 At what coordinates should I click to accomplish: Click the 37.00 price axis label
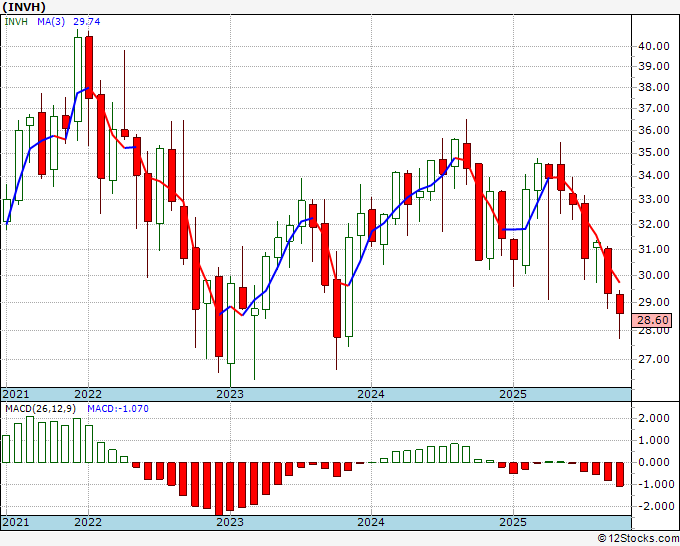(x=654, y=108)
